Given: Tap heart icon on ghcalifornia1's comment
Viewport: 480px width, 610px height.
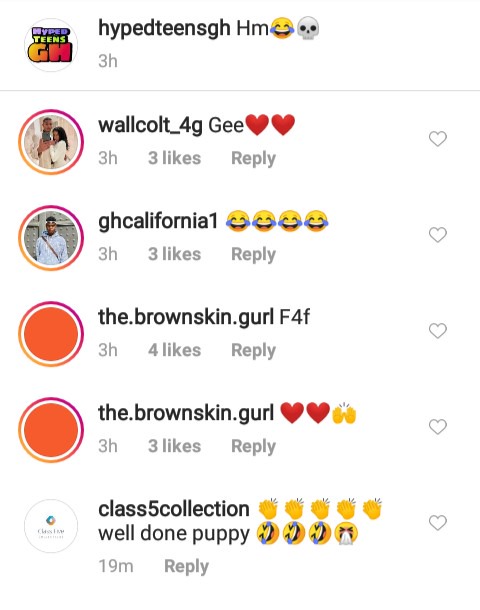Looking at the screenshot, I should coord(438,235).
